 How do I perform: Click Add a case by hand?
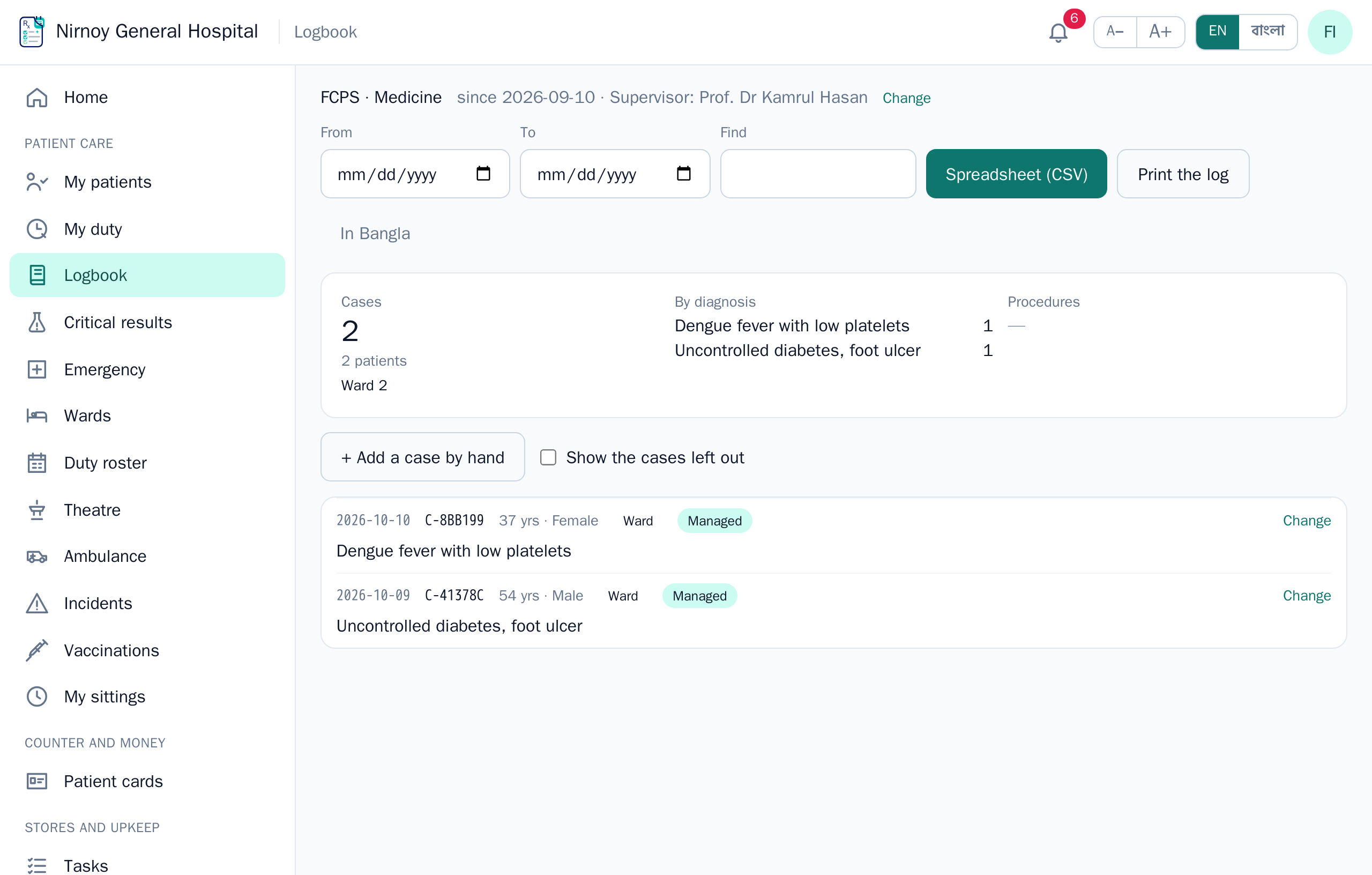423,457
